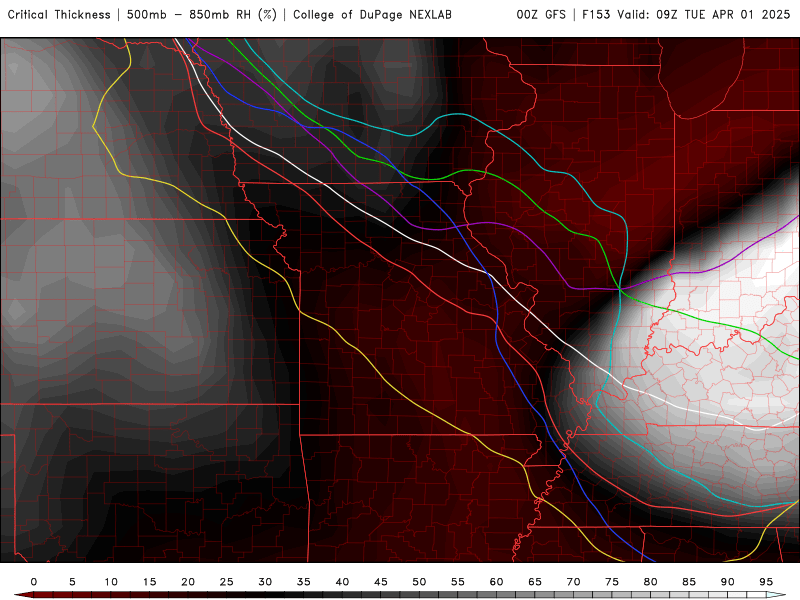Image resolution: width=800 pixels, height=600 pixels.
Task: Click the colorbar label "5"
Action: tap(72, 582)
